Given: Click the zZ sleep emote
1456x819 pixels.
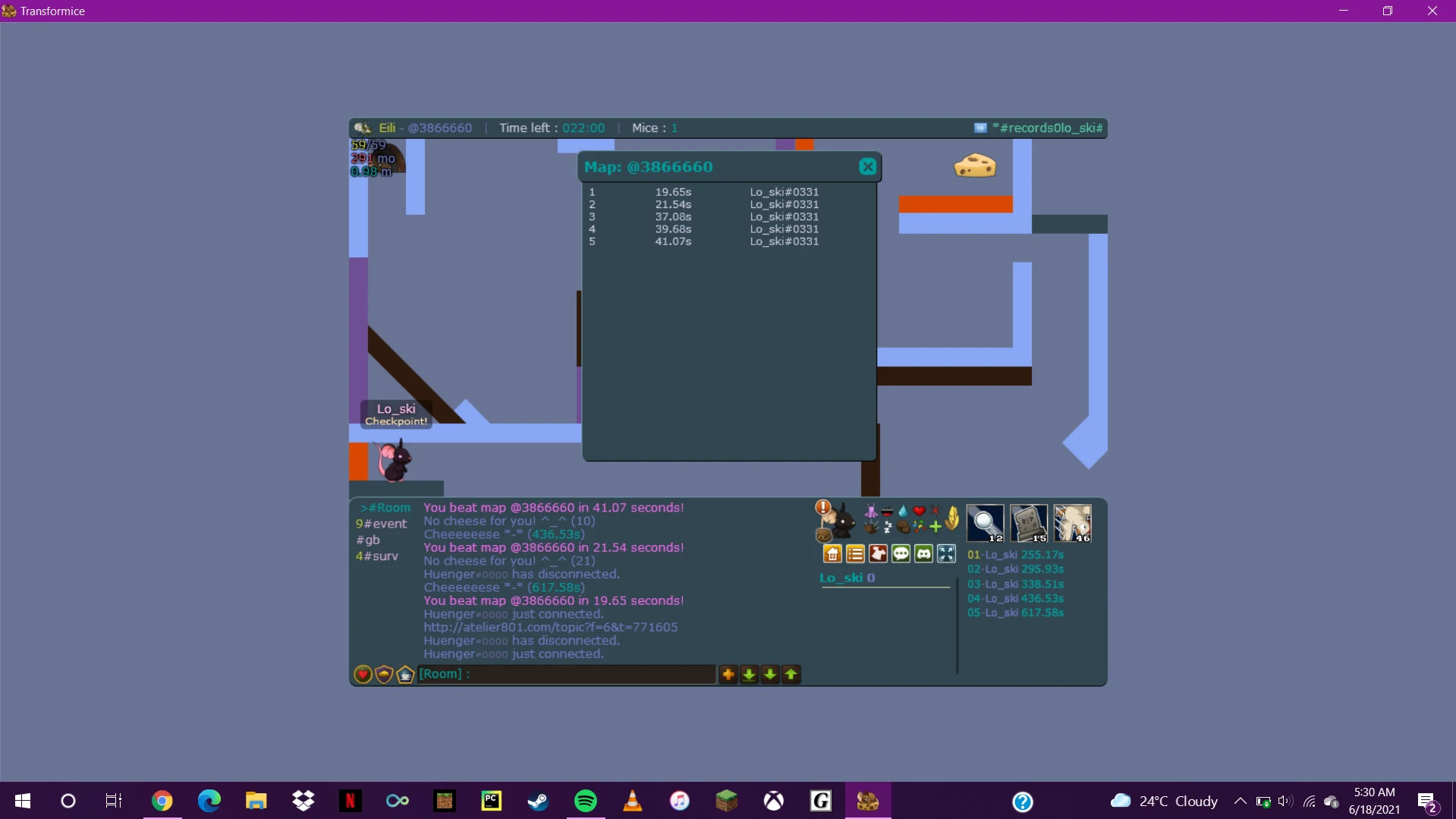Looking at the screenshot, I should click(x=887, y=527).
